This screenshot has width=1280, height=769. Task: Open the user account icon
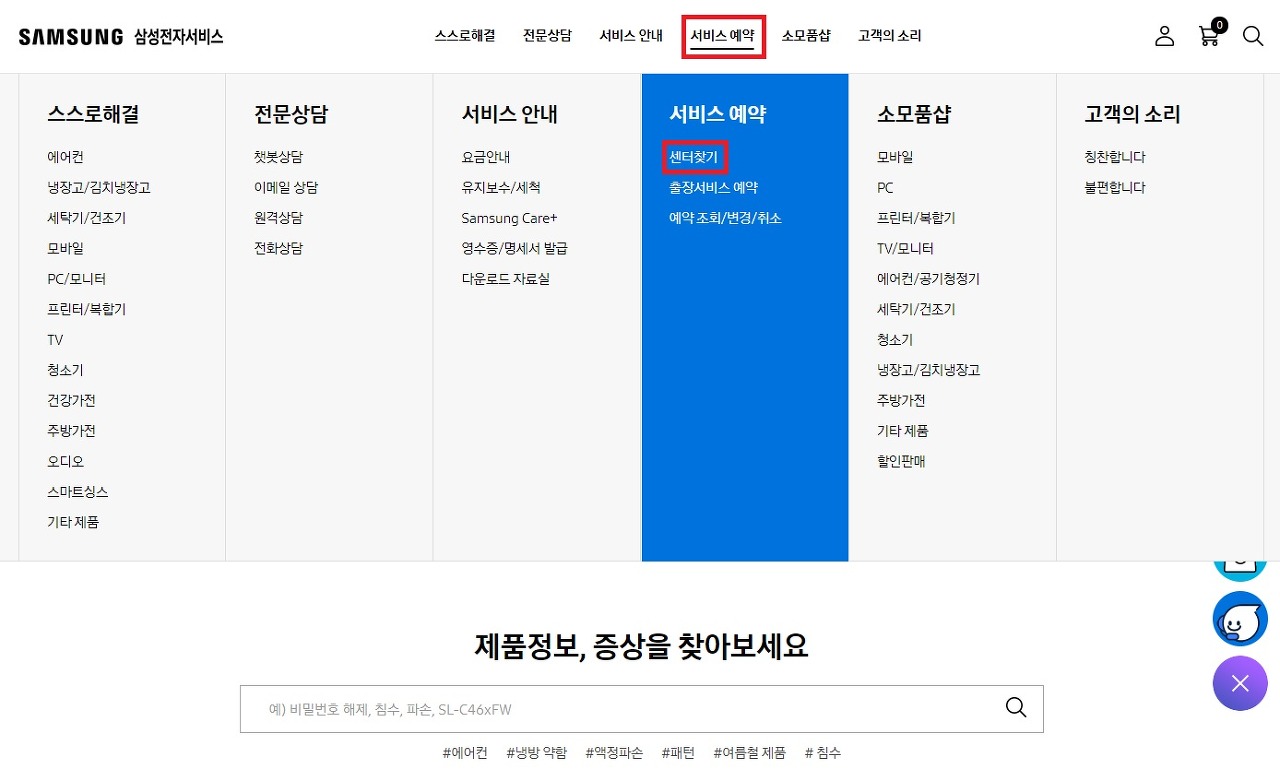tap(1164, 36)
